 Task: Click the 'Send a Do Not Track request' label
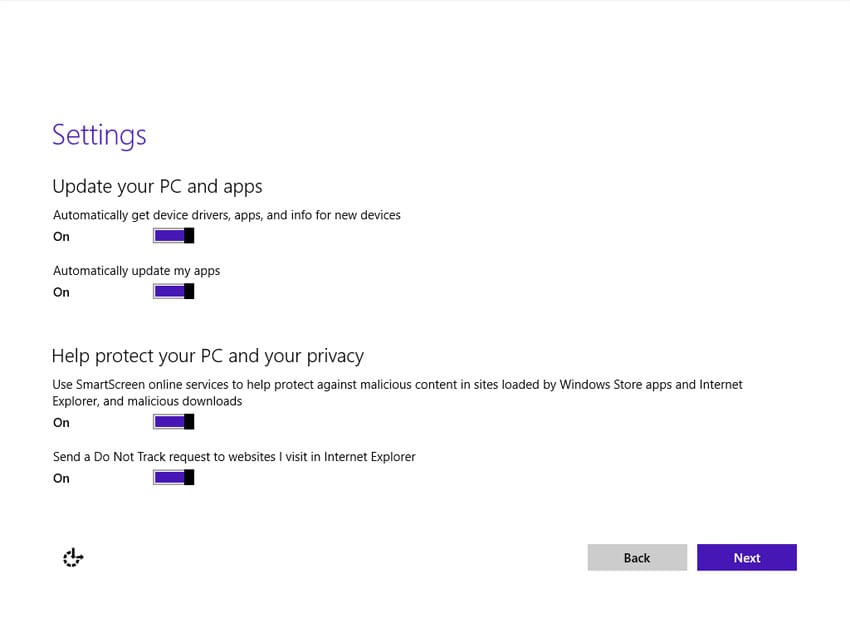233,457
